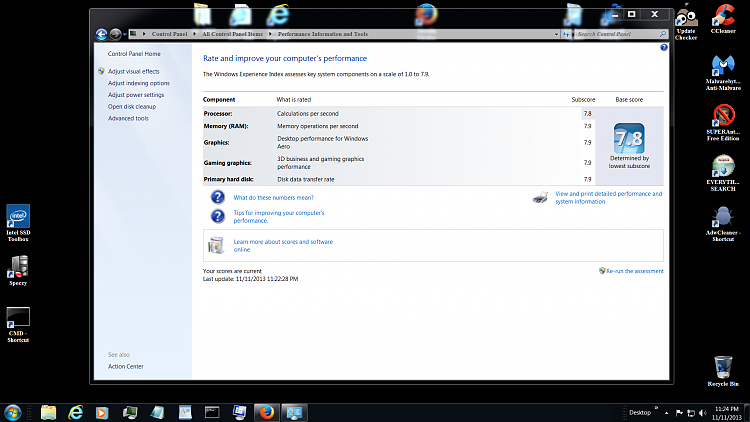The image size is (750, 422).
Task: Open Intel SSD Toolbox desktop icon
Action: (x=18, y=223)
